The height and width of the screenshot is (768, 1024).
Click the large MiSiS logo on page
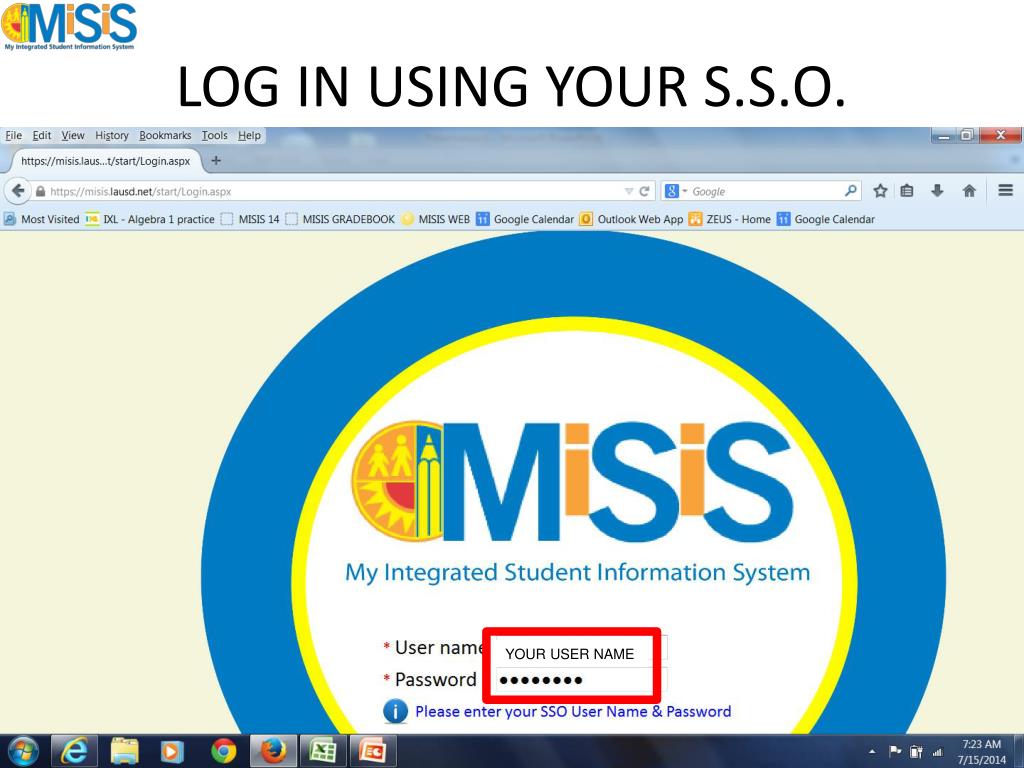572,481
